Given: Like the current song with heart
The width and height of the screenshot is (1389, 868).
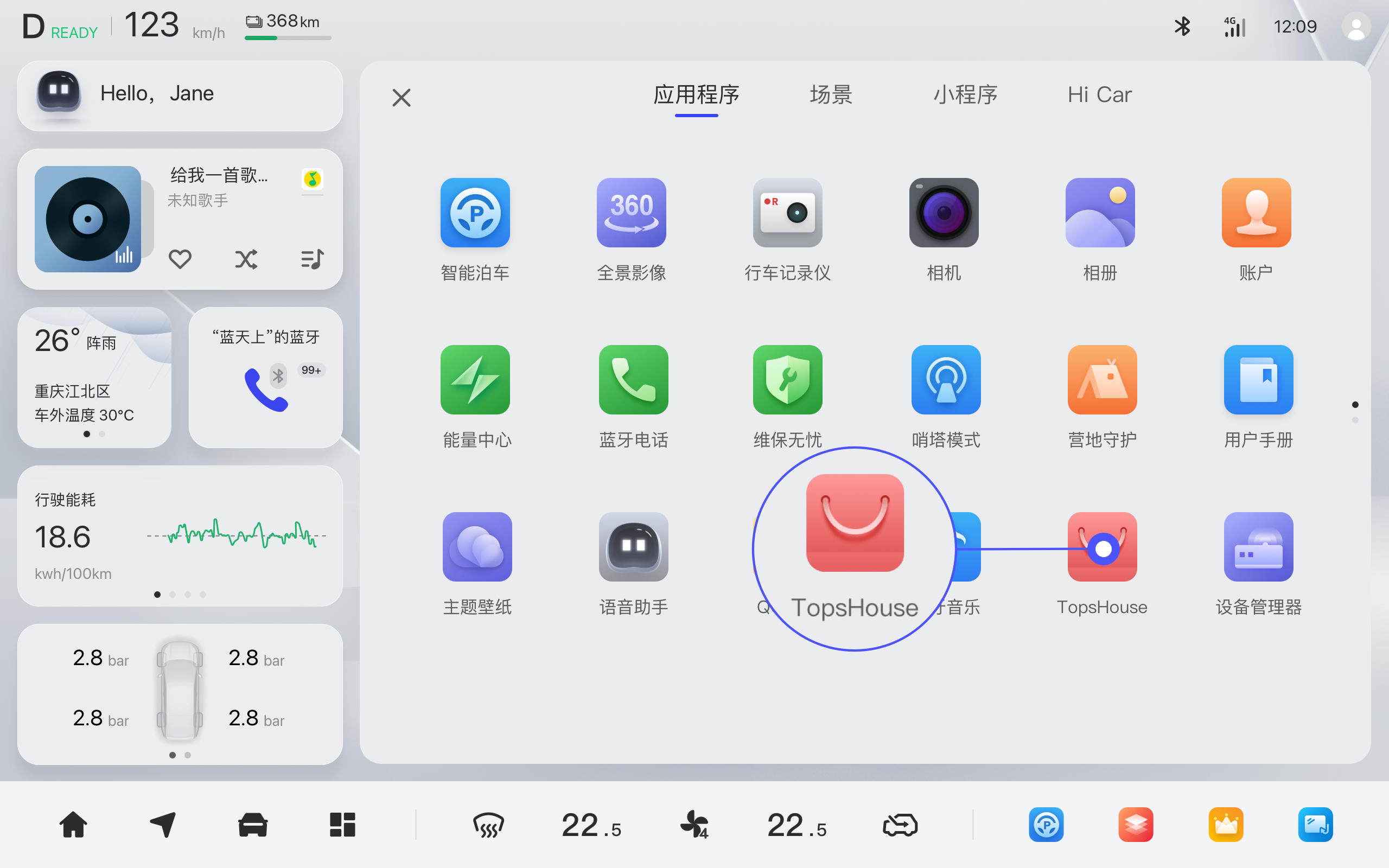Looking at the screenshot, I should 180,259.
